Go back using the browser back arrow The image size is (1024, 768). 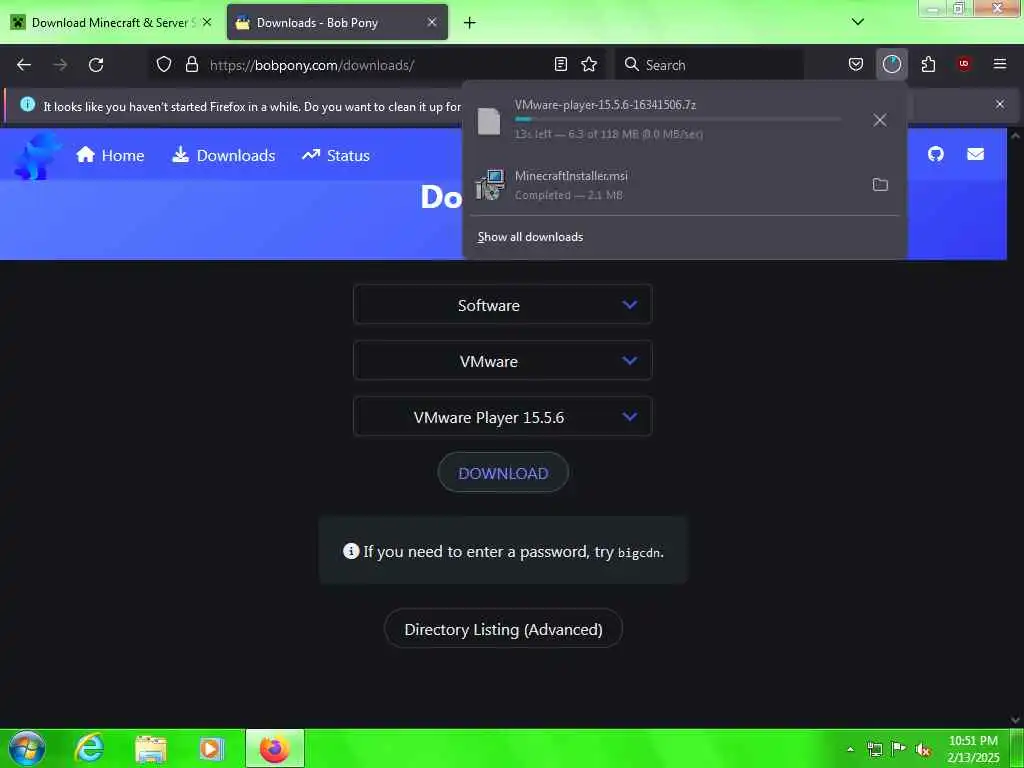point(24,65)
